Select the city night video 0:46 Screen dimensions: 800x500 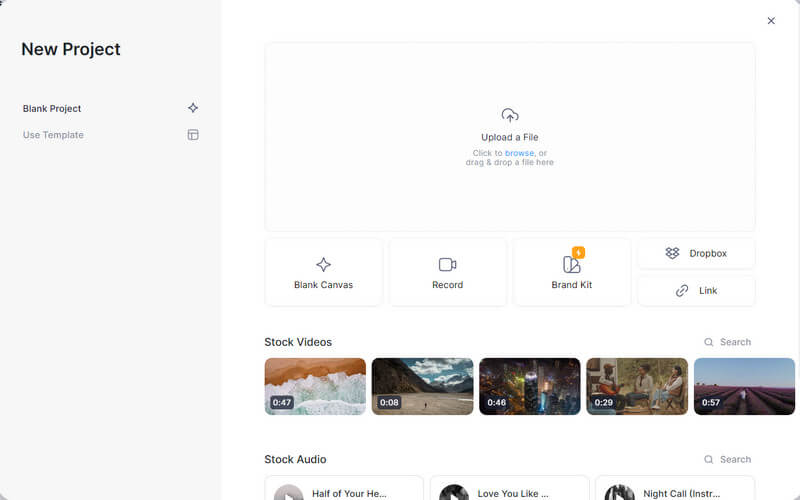[529, 386]
